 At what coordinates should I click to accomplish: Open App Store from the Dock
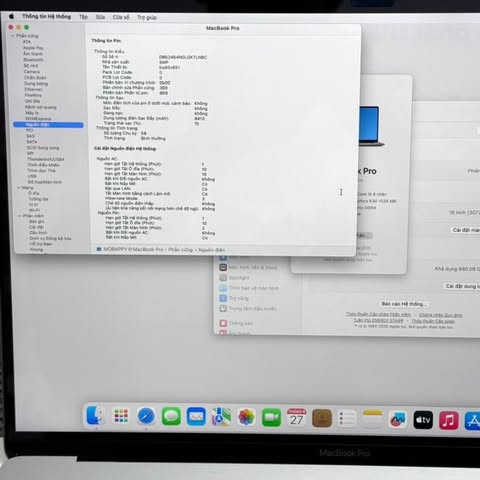tap(473, 421)
